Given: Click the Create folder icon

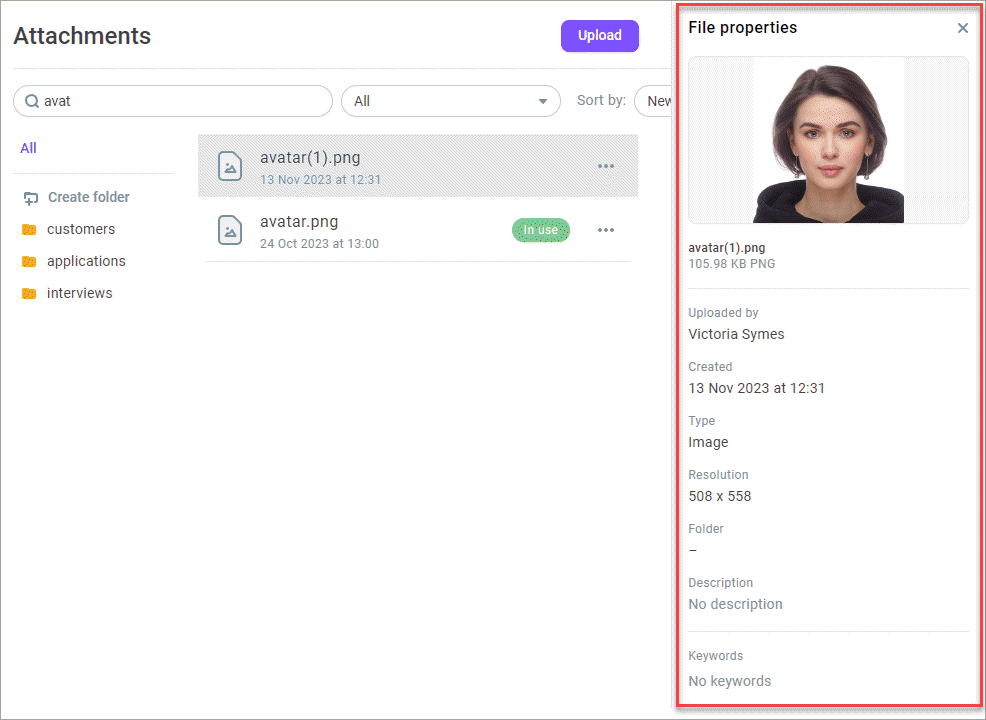Looking at the screenshot, I should click(31, 199).
